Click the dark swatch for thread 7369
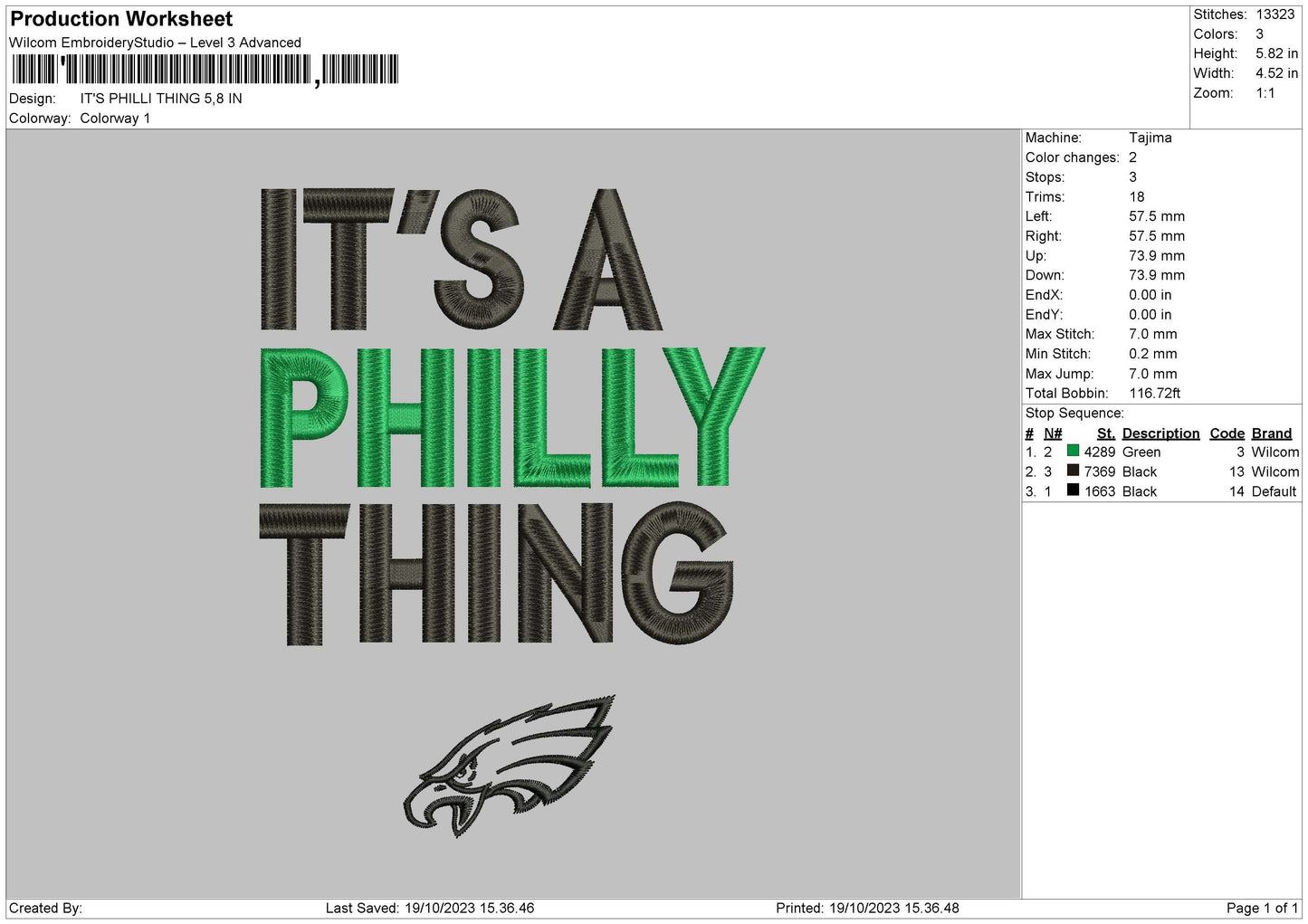The image size is (1308, 924). 1073,471
